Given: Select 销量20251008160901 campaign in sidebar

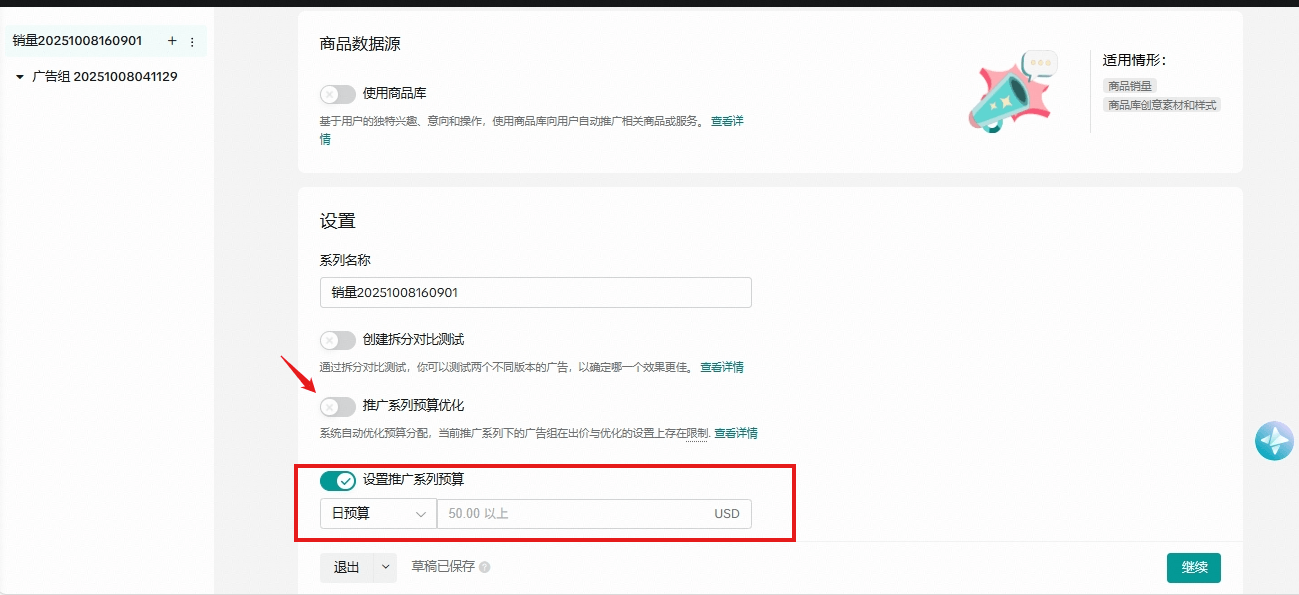Looking at the screenshot, I should tap(77, 41).
